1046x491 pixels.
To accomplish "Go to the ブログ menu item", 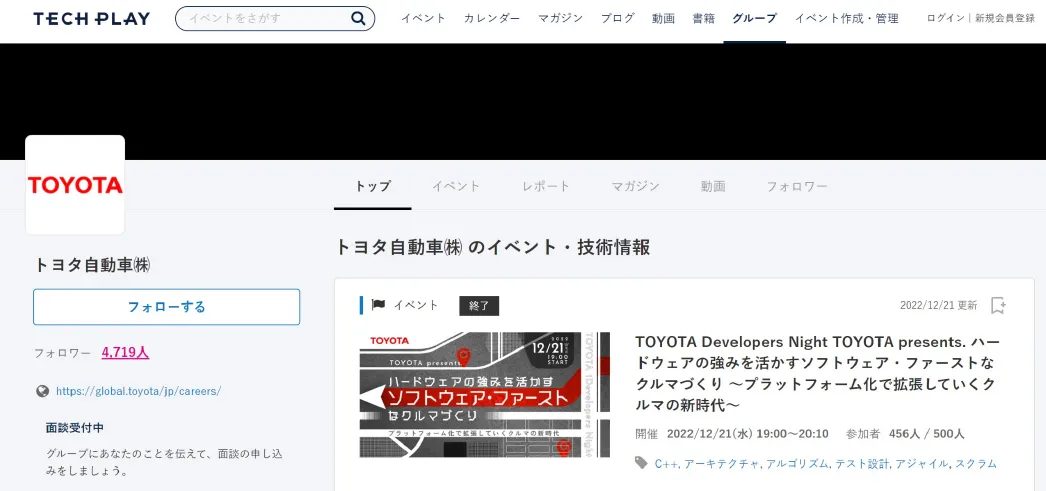I will coord(618,19).
